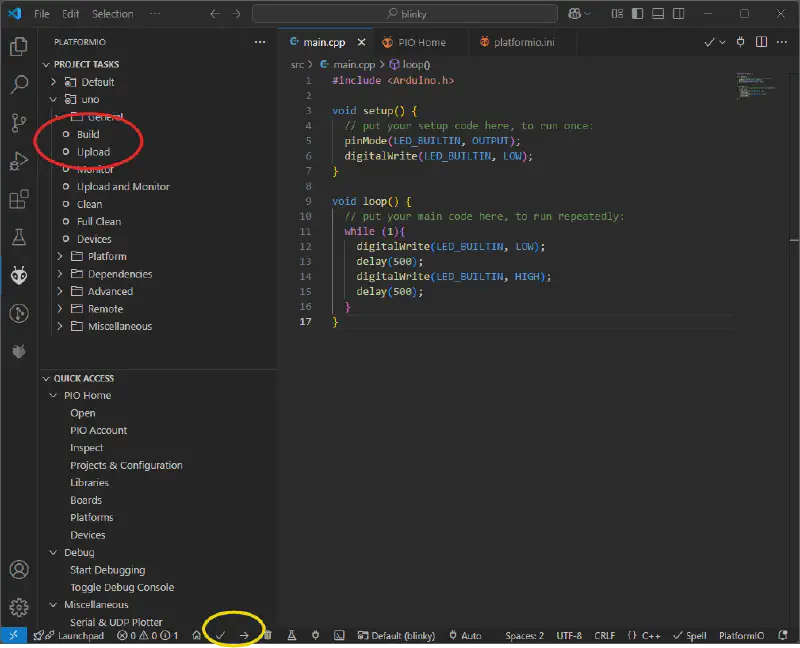Click PlatformIO Build checkmark in status bar
Screen dimensions: 800x648
tap(221, 635)
